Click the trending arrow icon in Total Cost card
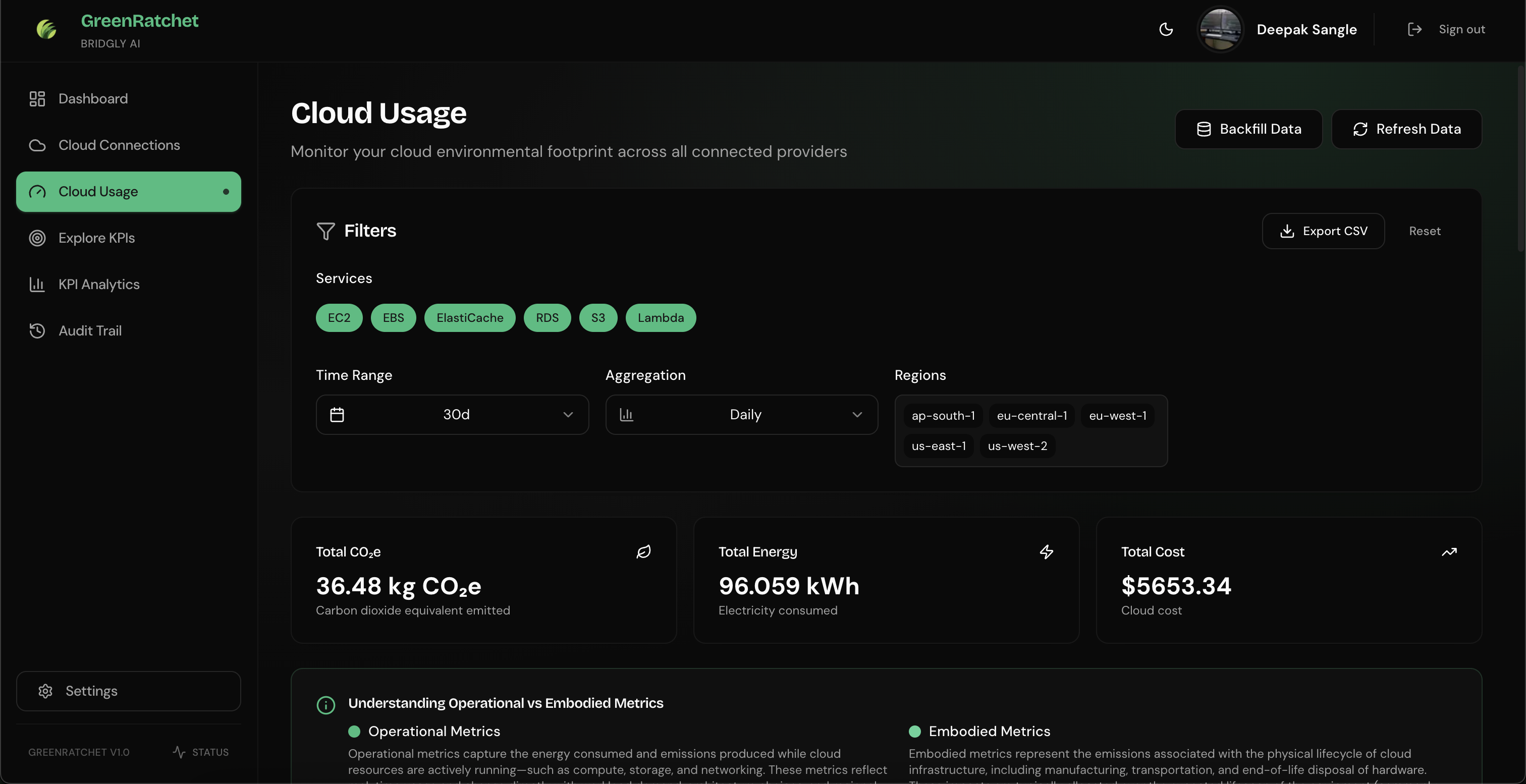1526x784 pixels. (1449, 552)
